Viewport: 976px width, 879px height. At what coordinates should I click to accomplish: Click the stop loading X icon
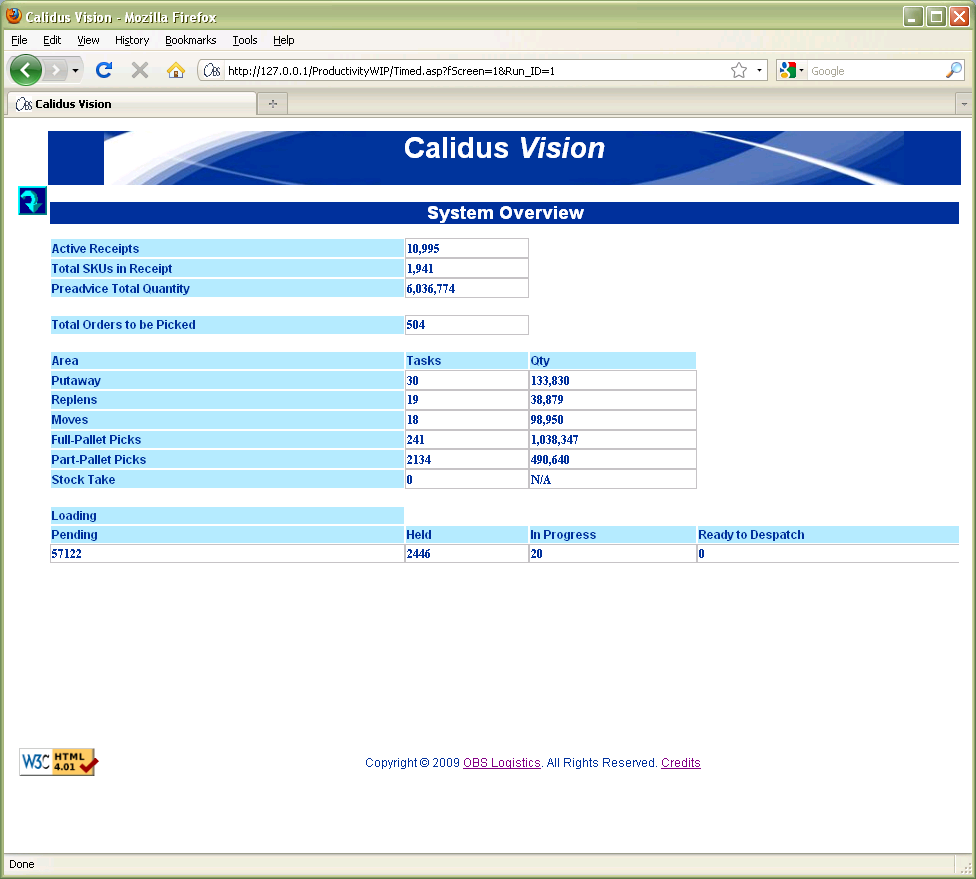140,70
